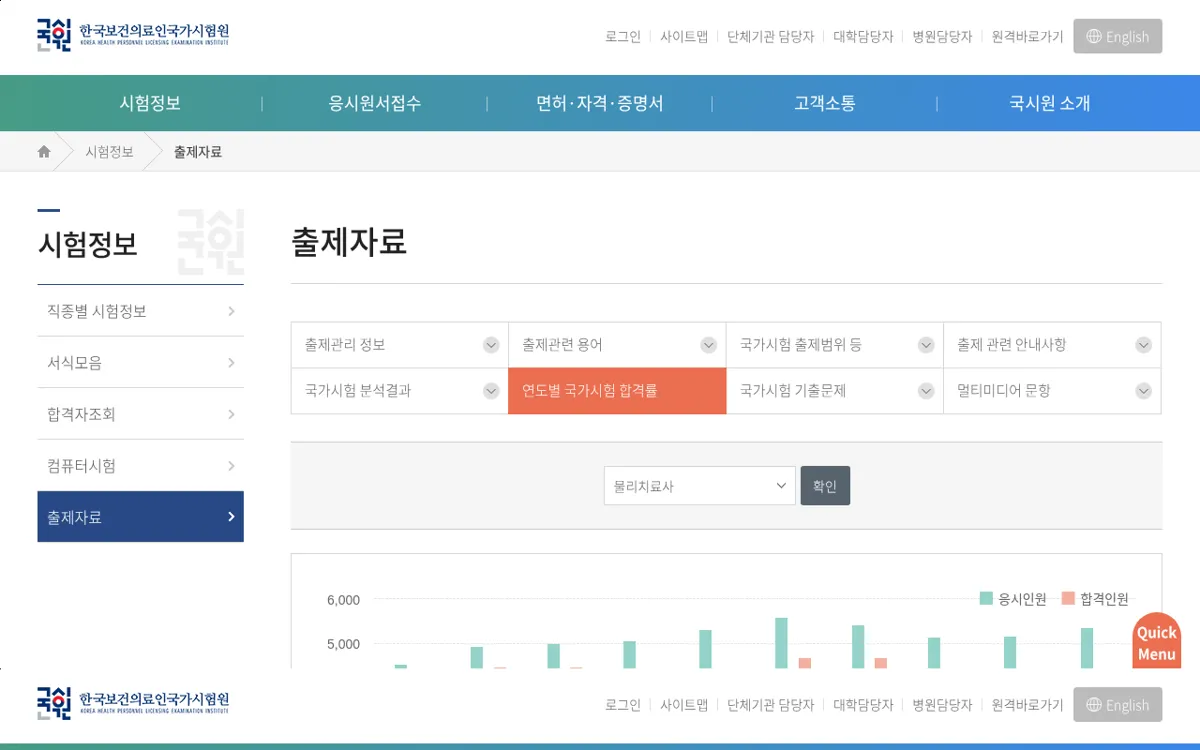The image size is (1200, 750).
Task: Select 멀티미디어 문항 tab
Action: pos(1052,391)
